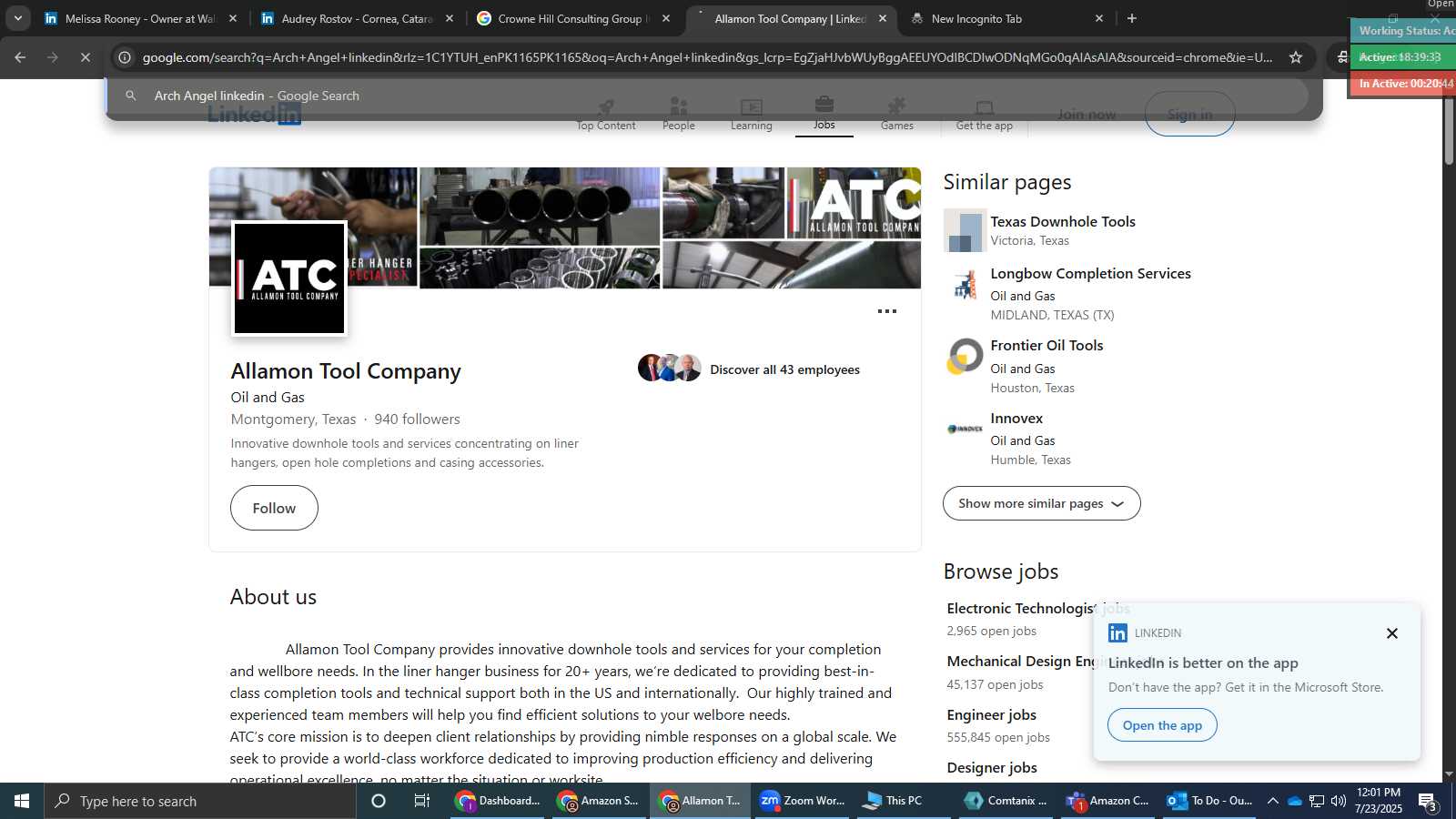This screenshot has height=819, width=1456.
Task: Open the volume control in system tray
Action: pos(1339,801)
